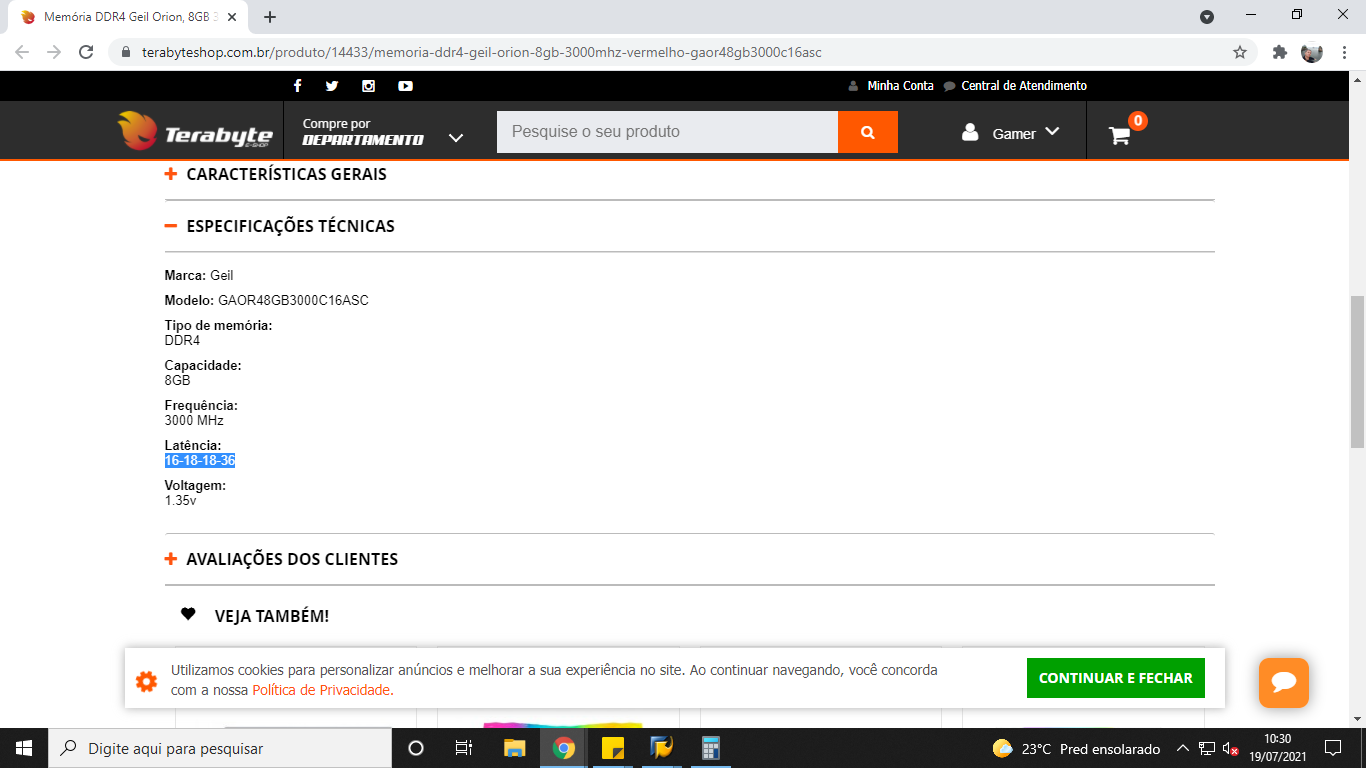Open Compre por Departamento dropdown
1366x768 pixels.
[382, 132]
